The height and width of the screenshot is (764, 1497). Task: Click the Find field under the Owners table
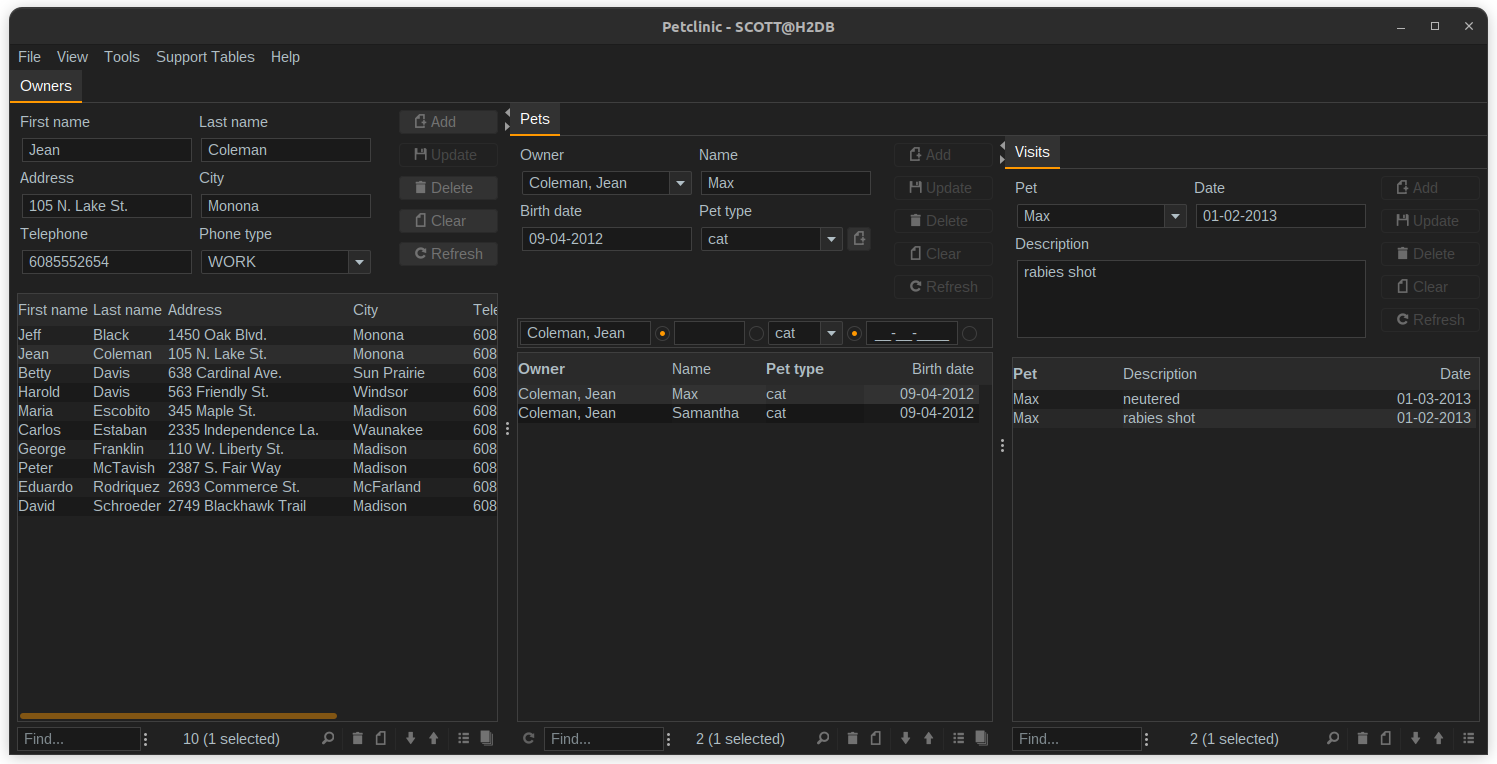coord(79,739)
